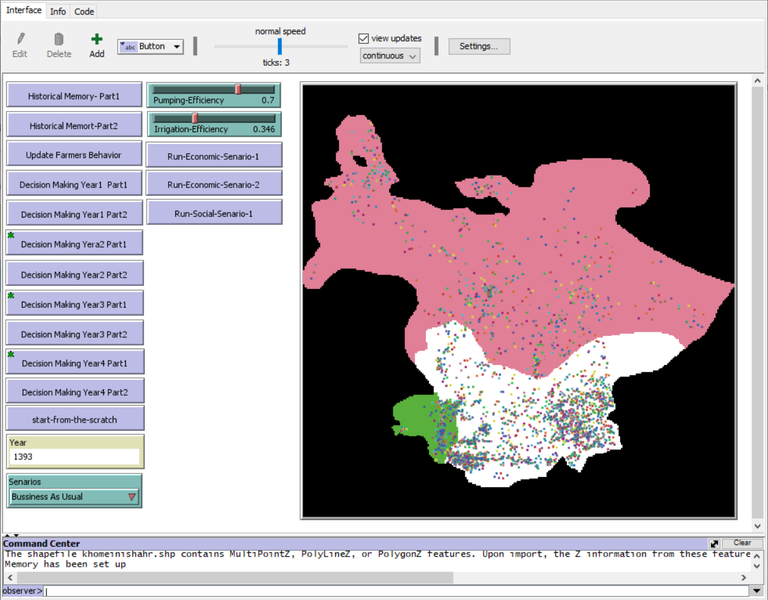Click the Add widget plus icon

(96, 40)
